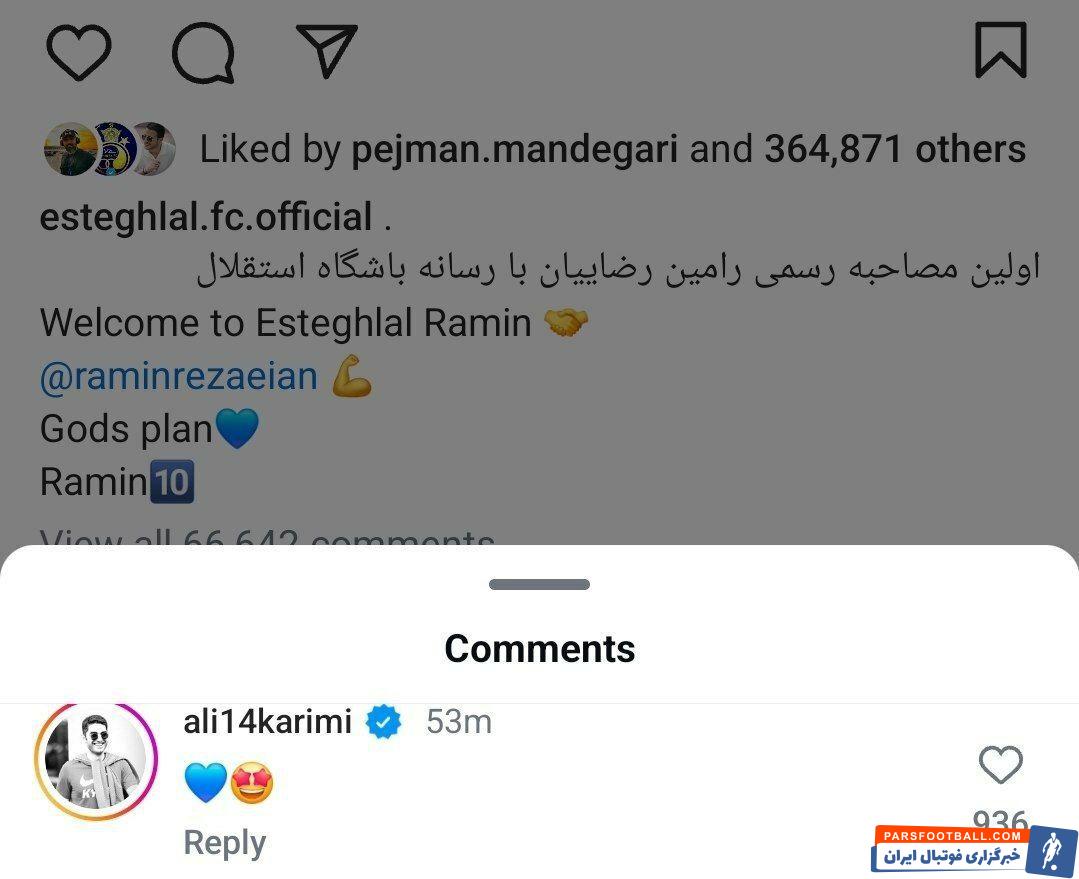Grab the comments sheet drag handle
Screen dimensions: 1079x879
coord(540,584)
